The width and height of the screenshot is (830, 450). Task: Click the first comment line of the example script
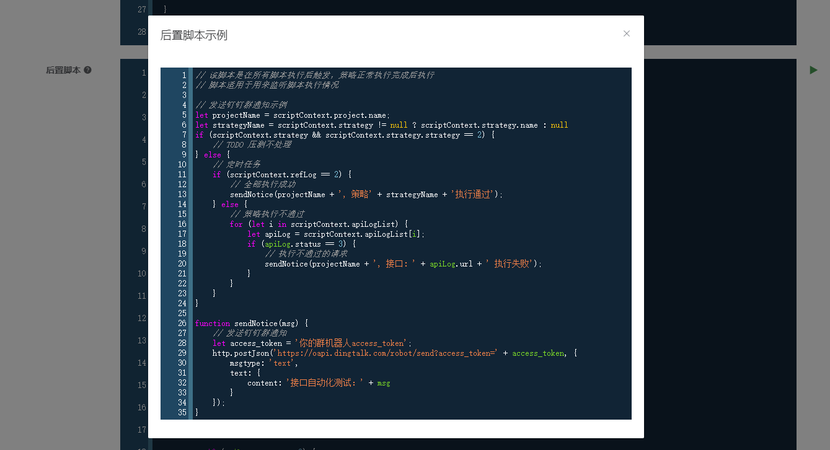pyautogui.click(x=314, y=75)
